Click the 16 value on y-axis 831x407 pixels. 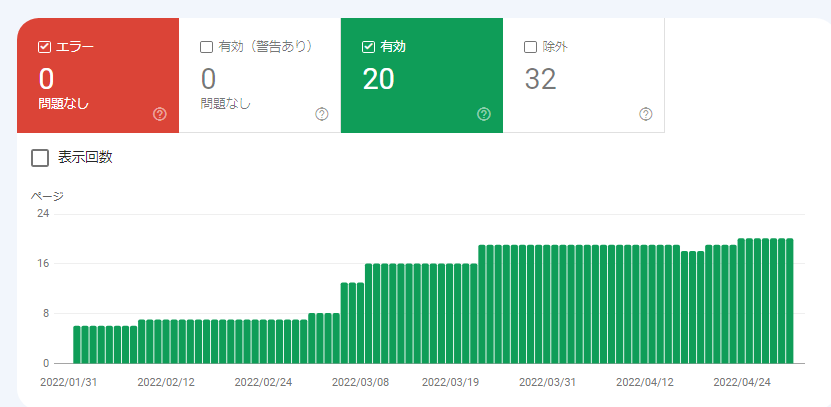(x=43, y=263)
